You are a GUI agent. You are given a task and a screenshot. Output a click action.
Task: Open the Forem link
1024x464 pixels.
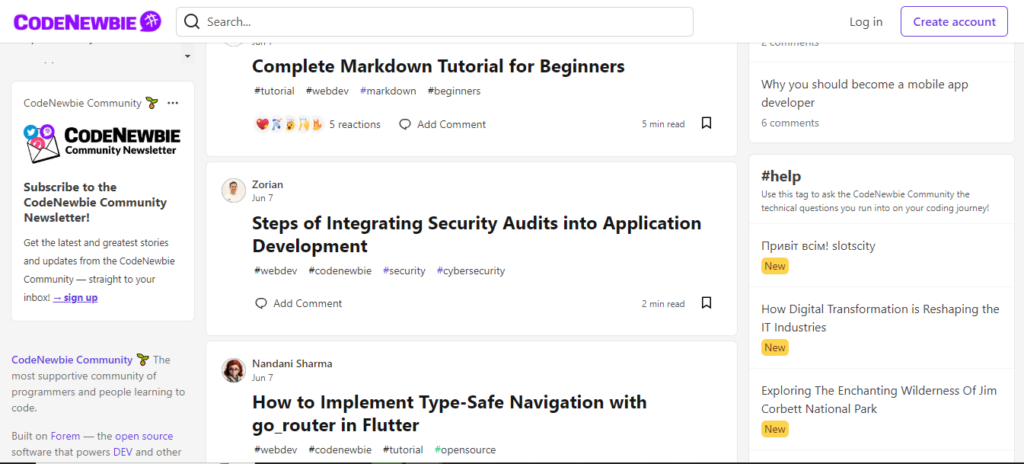coord(65,436)
